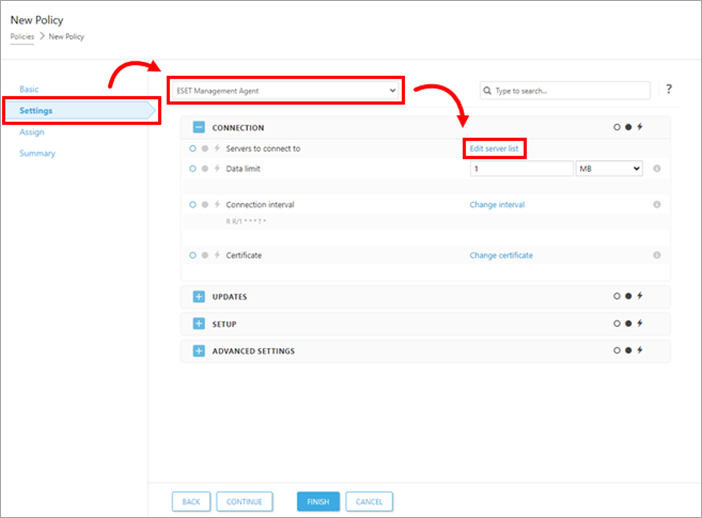Screen dimensions: 702x518
Task: Click the FINISH button
Action: point(318,501)
